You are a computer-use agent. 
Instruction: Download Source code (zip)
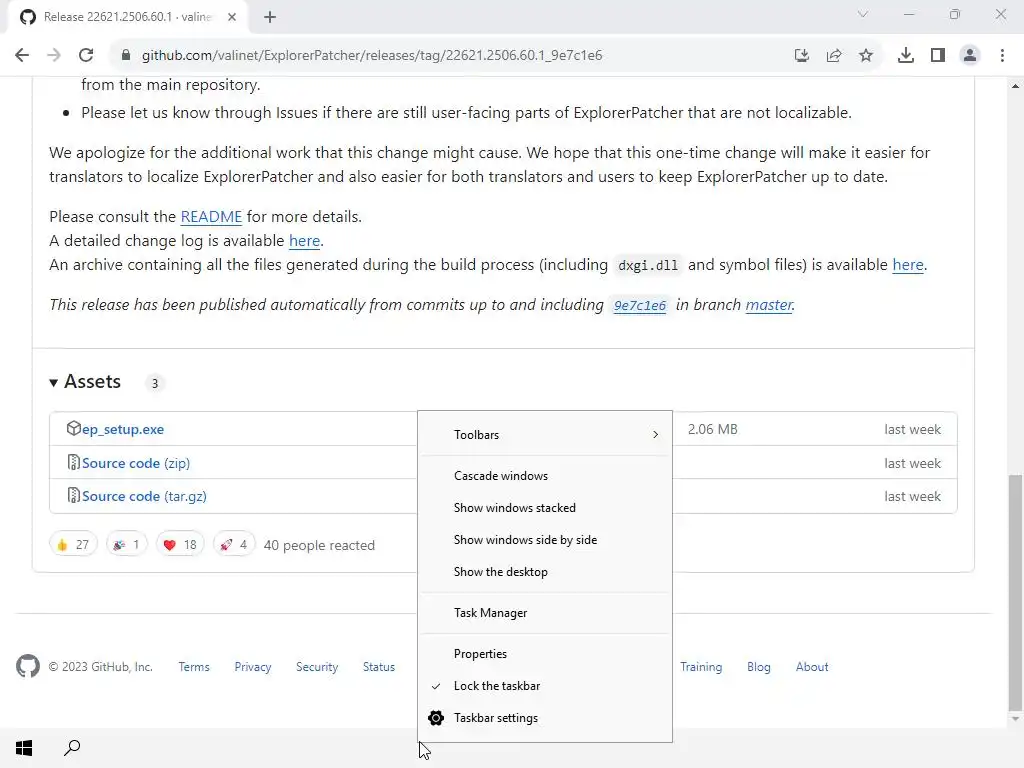point(136,463)
